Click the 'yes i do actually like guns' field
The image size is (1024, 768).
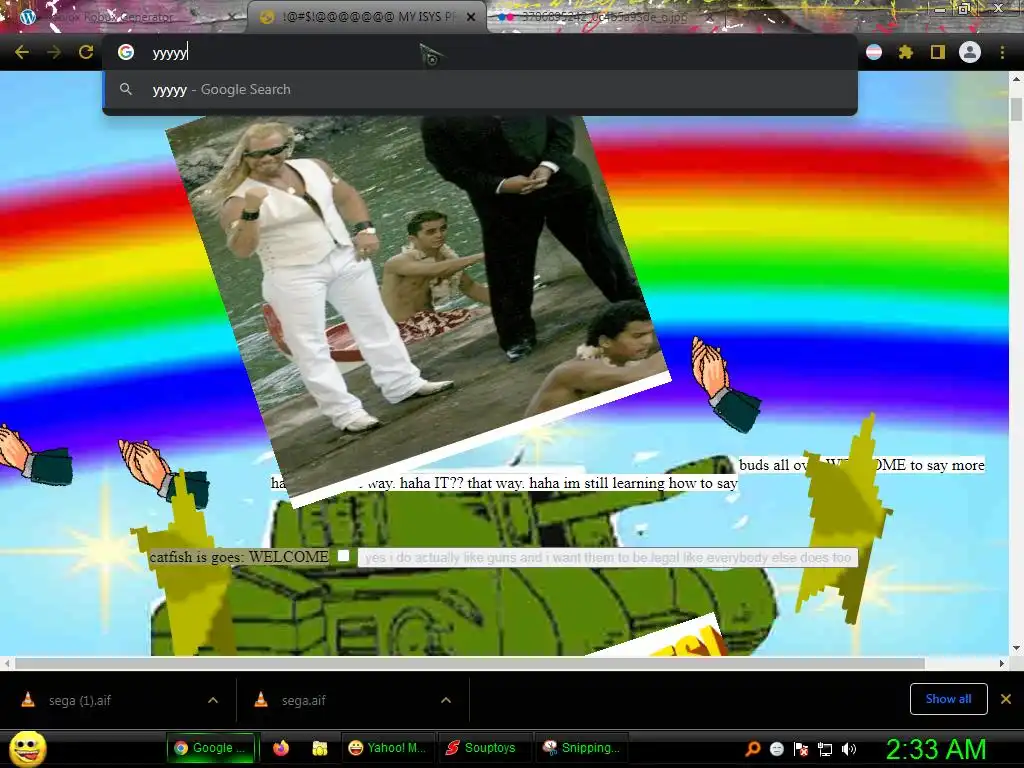point(607,557)
